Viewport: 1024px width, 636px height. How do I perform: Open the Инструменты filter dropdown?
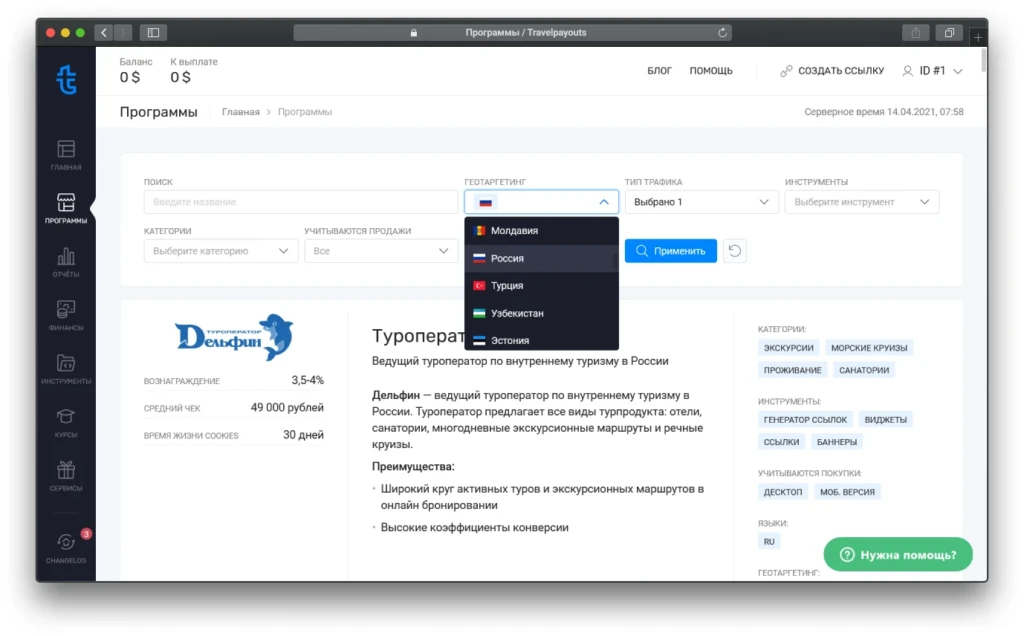862,202
